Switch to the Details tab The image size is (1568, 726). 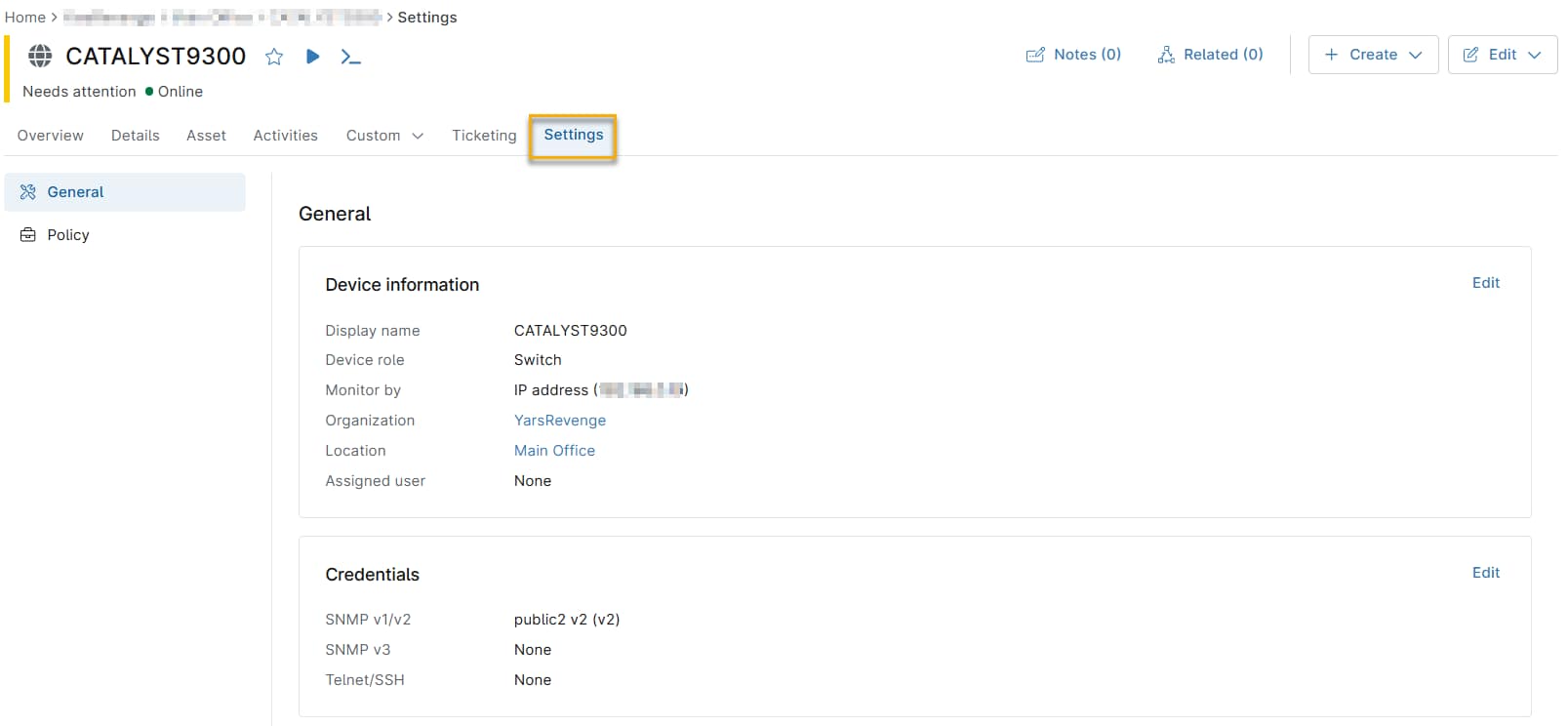pyautogui.click(x=136, y=136)
